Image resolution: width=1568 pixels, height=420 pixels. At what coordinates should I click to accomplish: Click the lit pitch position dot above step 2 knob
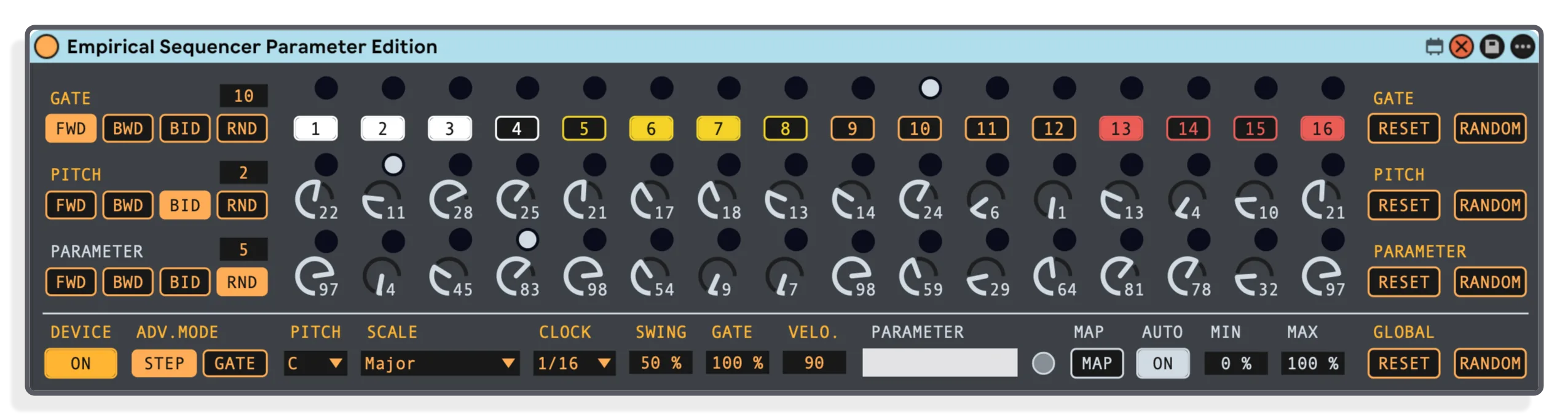[x=393, y=164]
